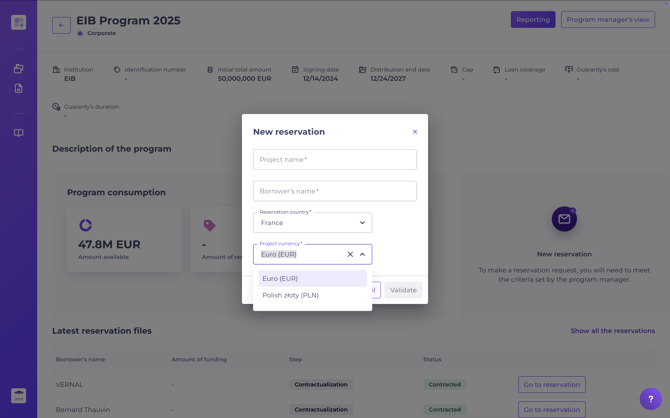Clear the Project currency selection with X
Image resolution: width=670 pixels, height=418 pixels.
pos(350,254)
